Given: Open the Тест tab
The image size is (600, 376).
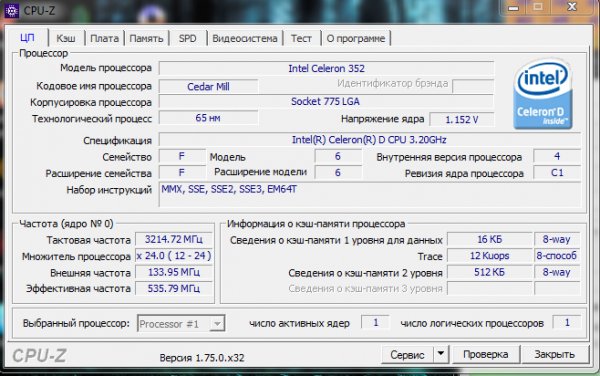Looking at the screenshot, I should point(301,38).
